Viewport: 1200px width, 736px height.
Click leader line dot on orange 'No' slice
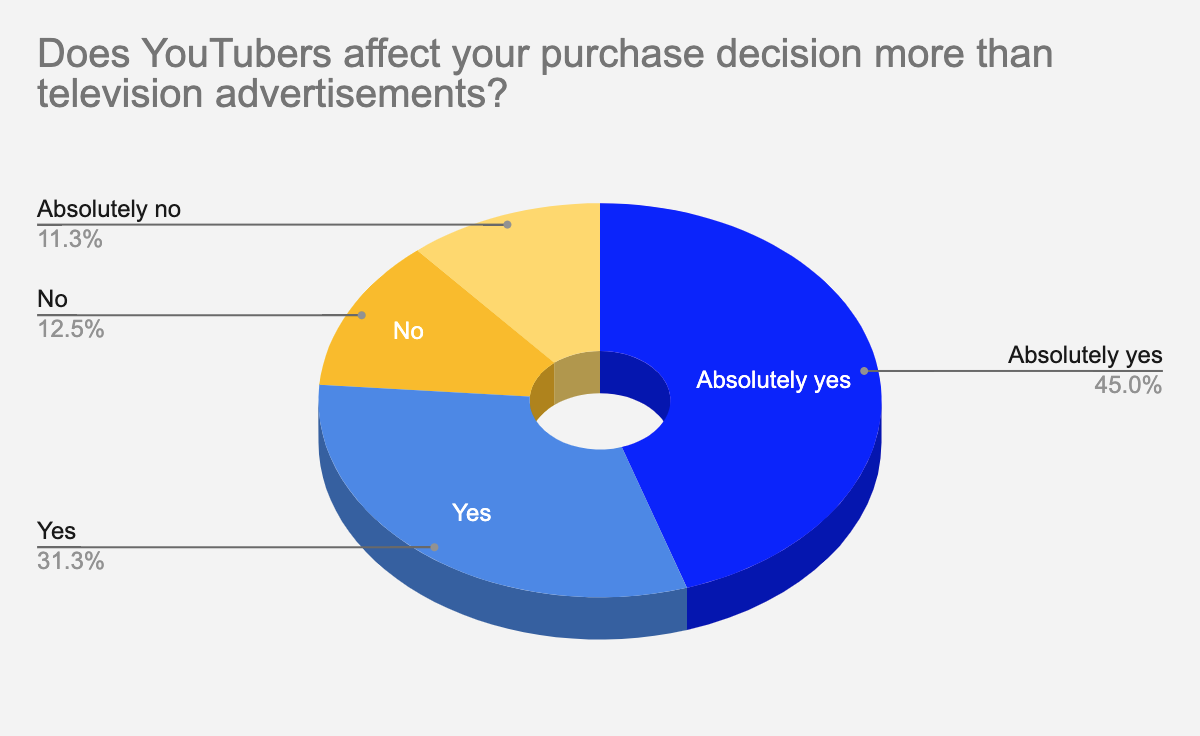point(361,315)
